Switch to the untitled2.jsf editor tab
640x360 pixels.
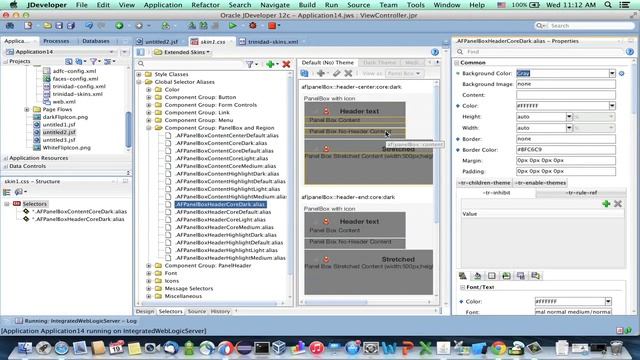point(161,42)
